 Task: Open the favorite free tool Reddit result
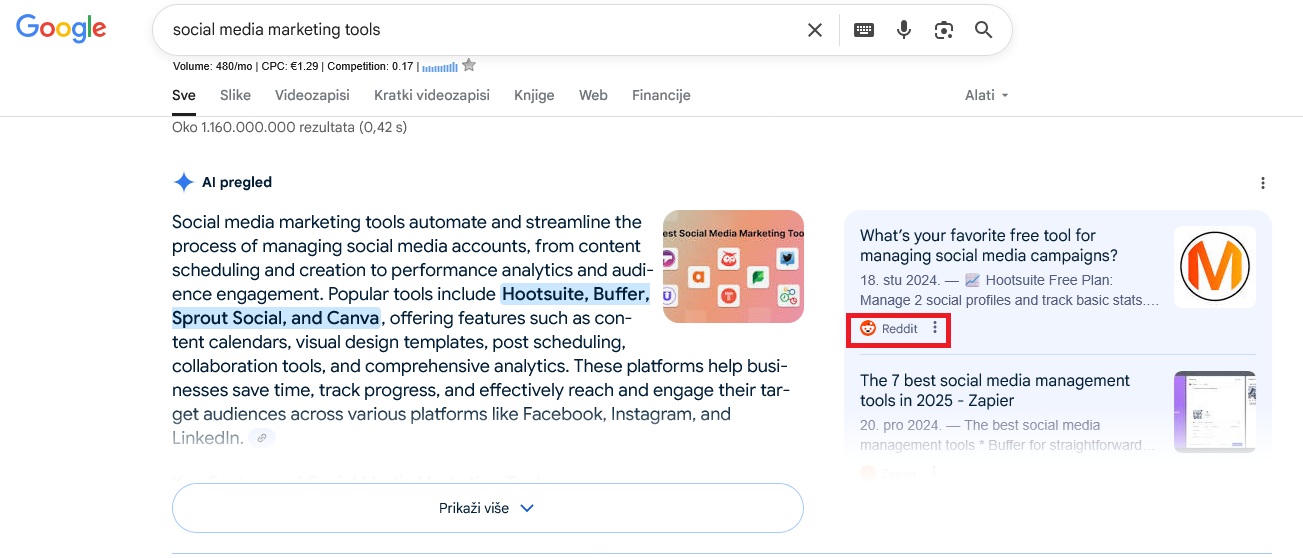pos(989,245)
